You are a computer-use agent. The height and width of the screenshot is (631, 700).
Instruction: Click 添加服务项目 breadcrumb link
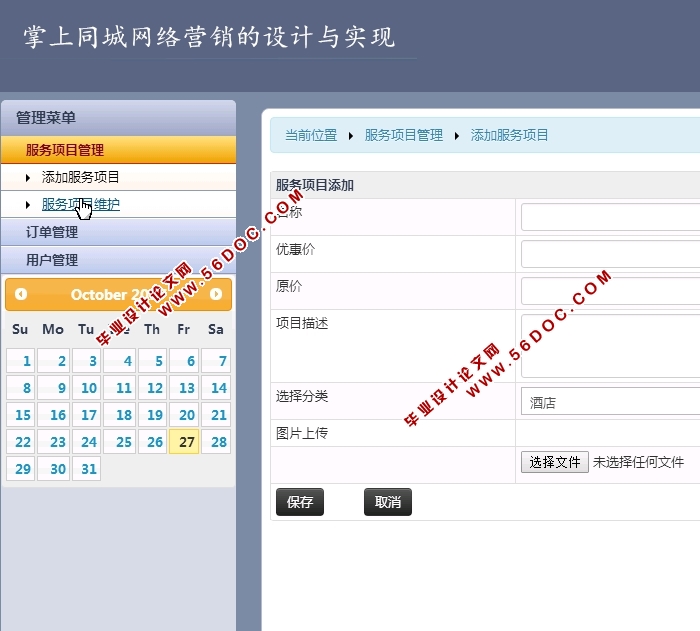[x=509, y=135]
